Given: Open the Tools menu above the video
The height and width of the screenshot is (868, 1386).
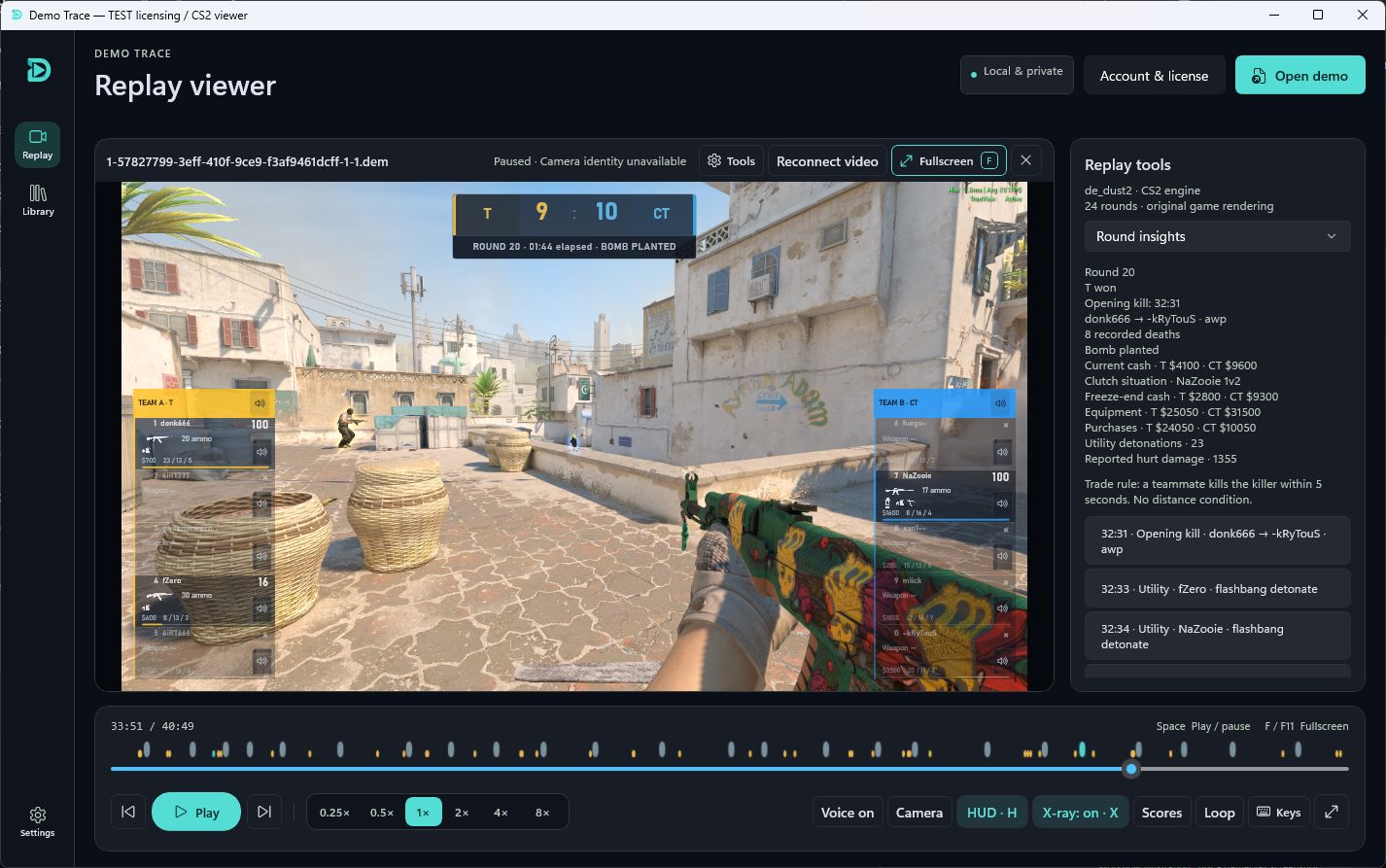Looking at the screenshot, I should point(731,161).
